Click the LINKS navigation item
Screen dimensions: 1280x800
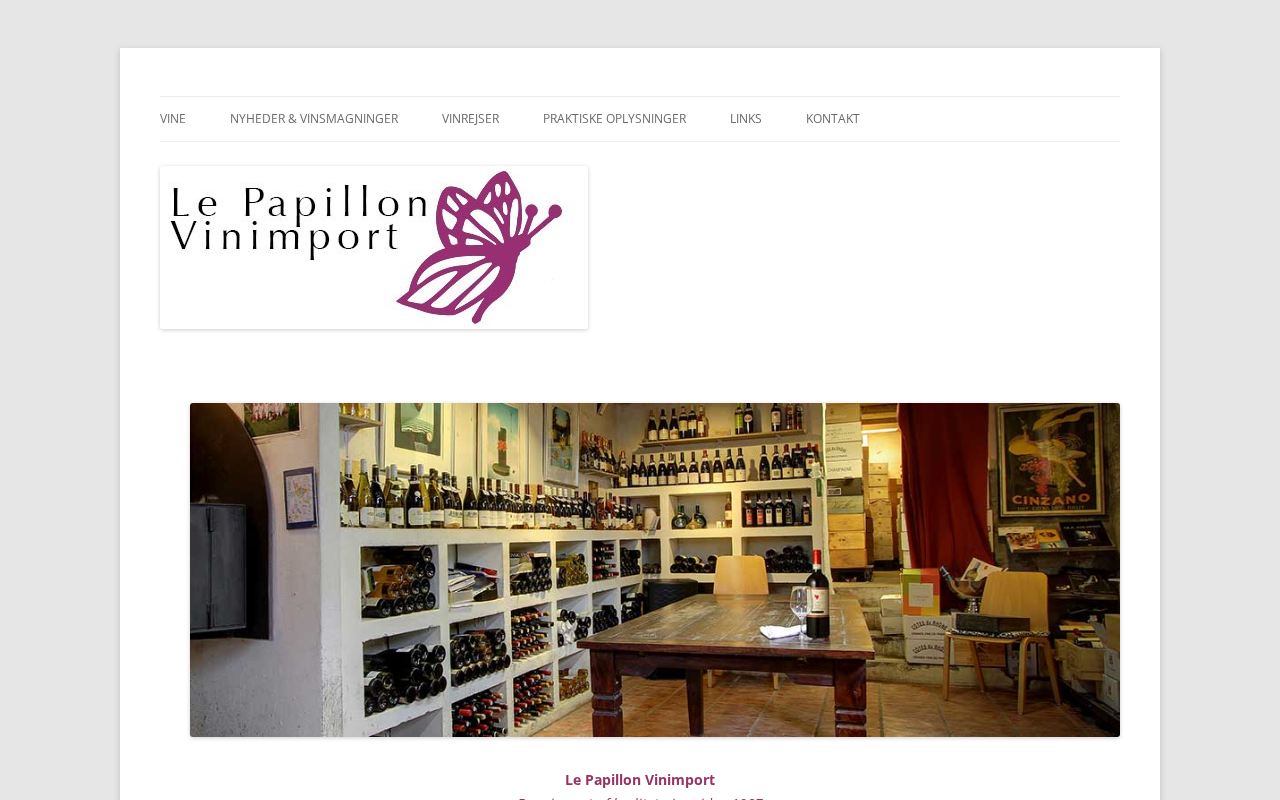(x=746, y=119)
